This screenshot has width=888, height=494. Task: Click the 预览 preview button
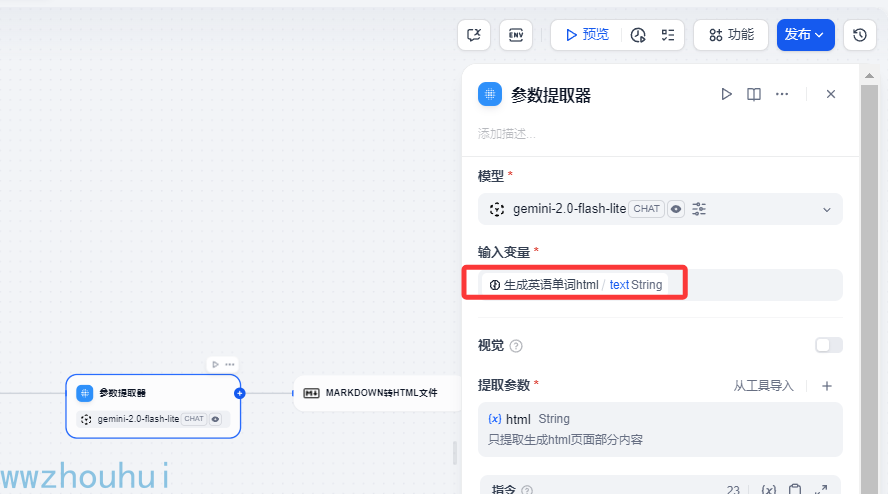coord(587,35)
